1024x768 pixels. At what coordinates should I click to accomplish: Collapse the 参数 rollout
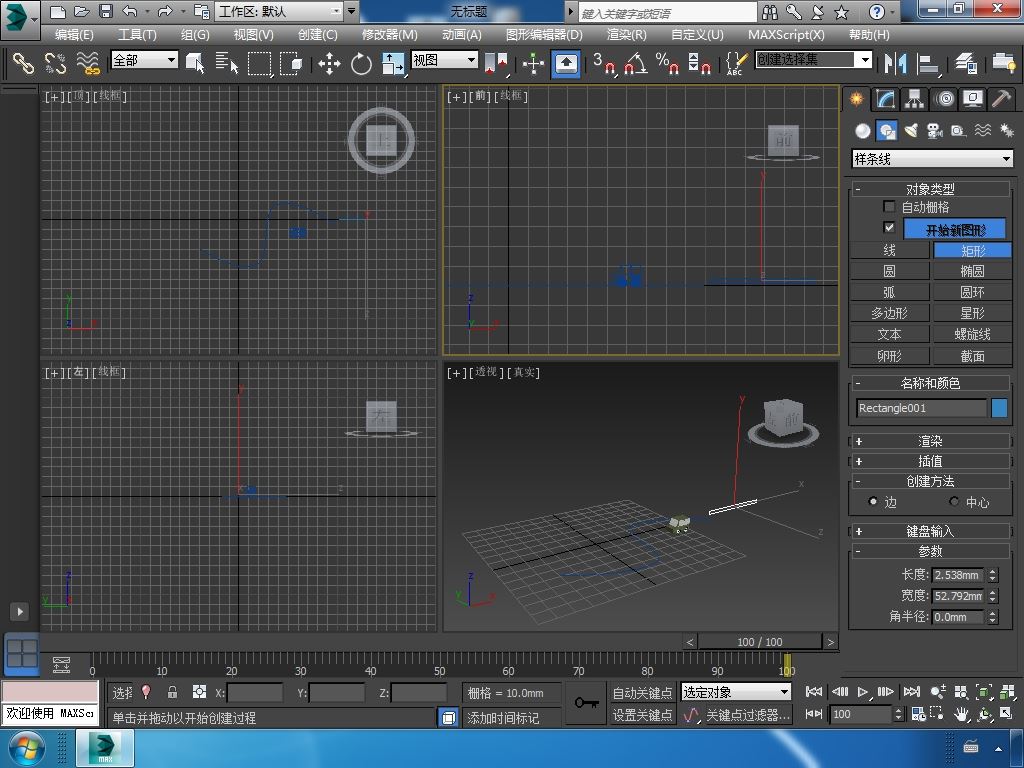(931, 551)
